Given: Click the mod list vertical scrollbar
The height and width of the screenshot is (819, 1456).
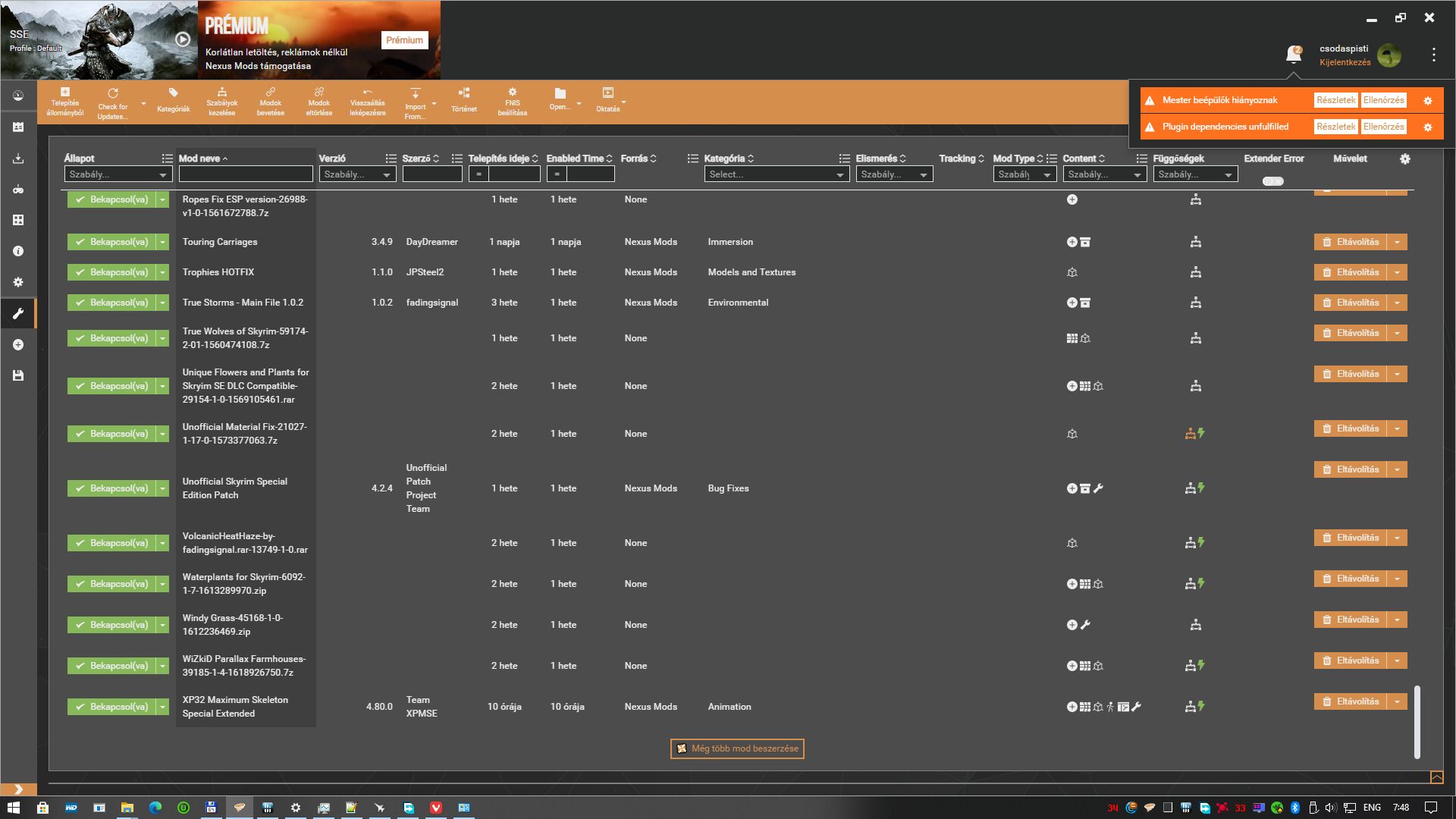Looking at the screenshot, I should (x=1417, y=721).
